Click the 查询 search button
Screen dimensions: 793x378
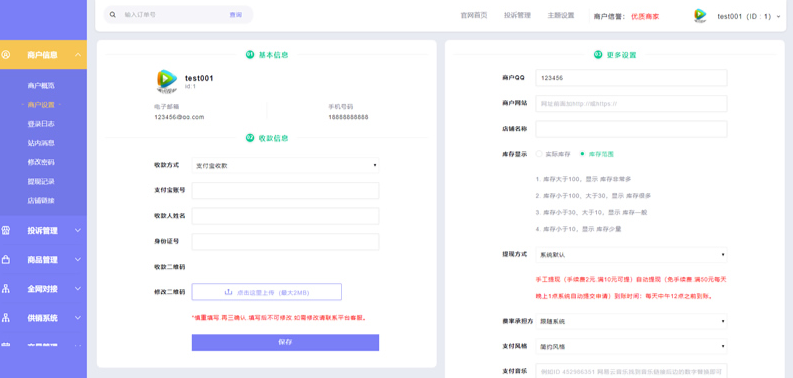236,15
